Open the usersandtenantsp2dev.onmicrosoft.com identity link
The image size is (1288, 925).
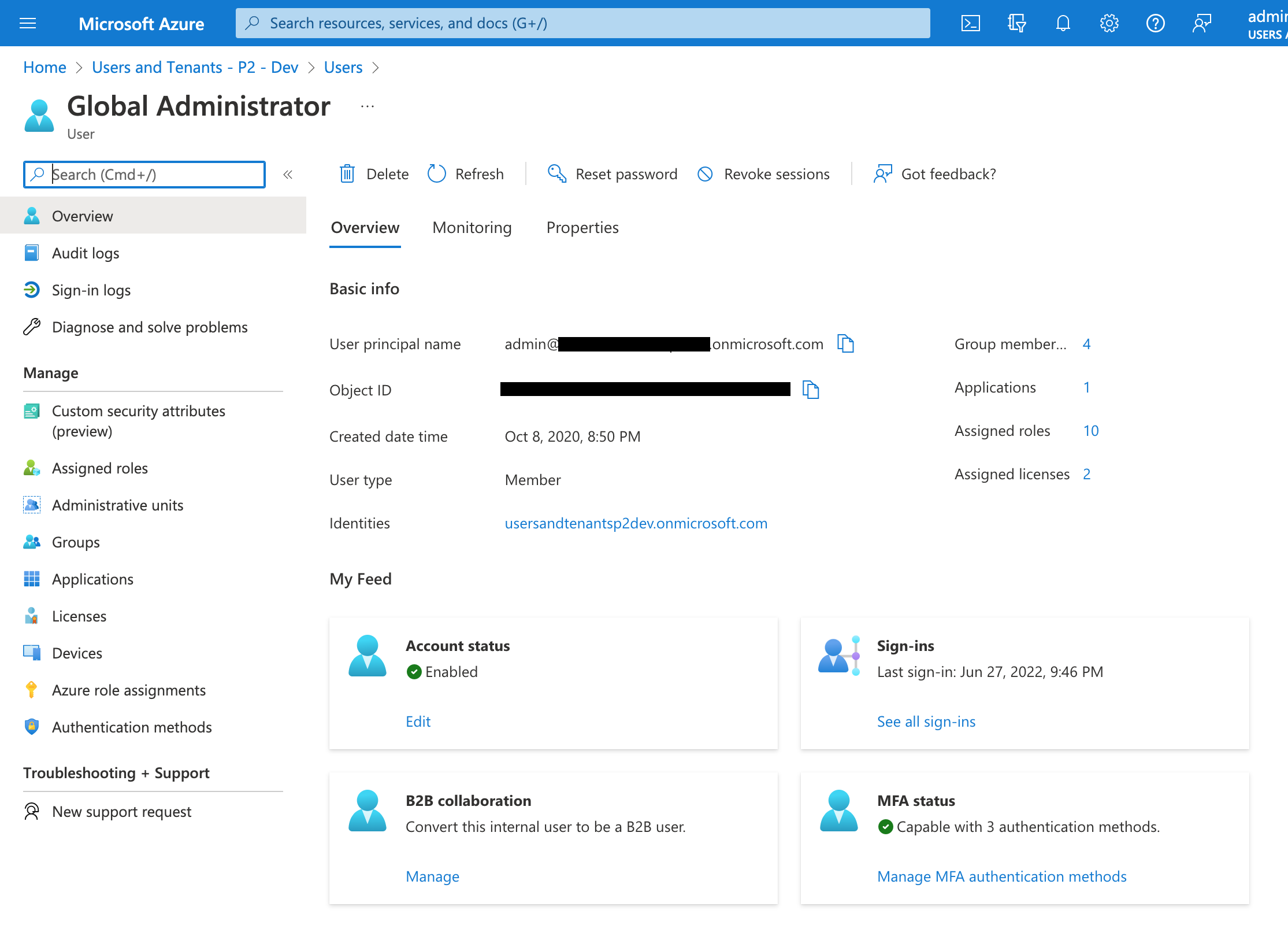point(636,523)
